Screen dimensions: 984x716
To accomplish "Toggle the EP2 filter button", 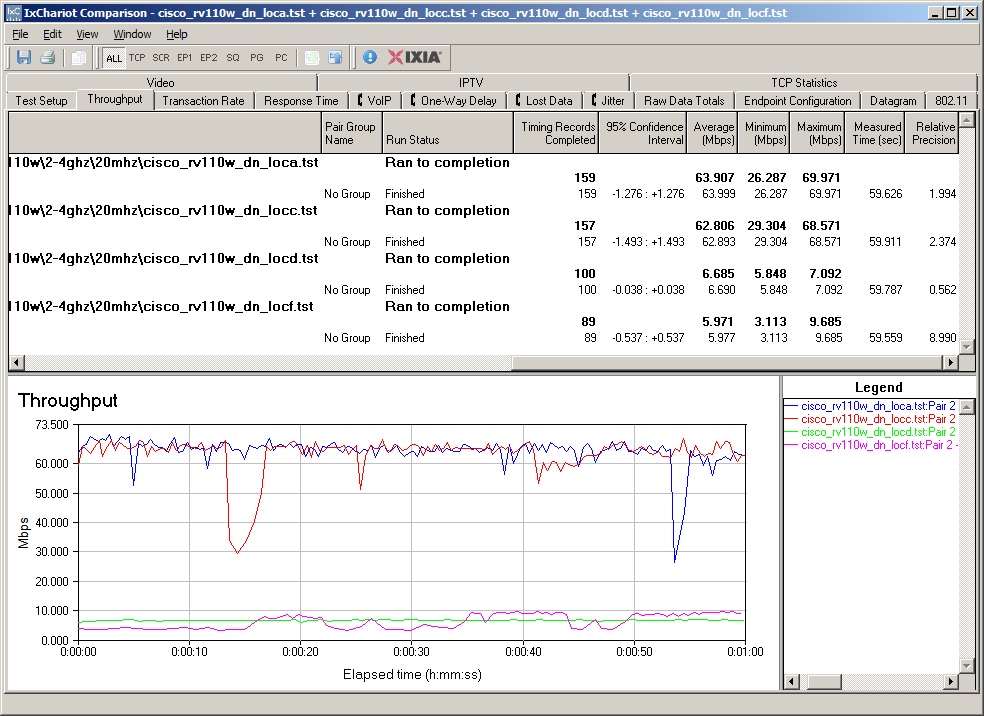I will (x=208, y=58).
